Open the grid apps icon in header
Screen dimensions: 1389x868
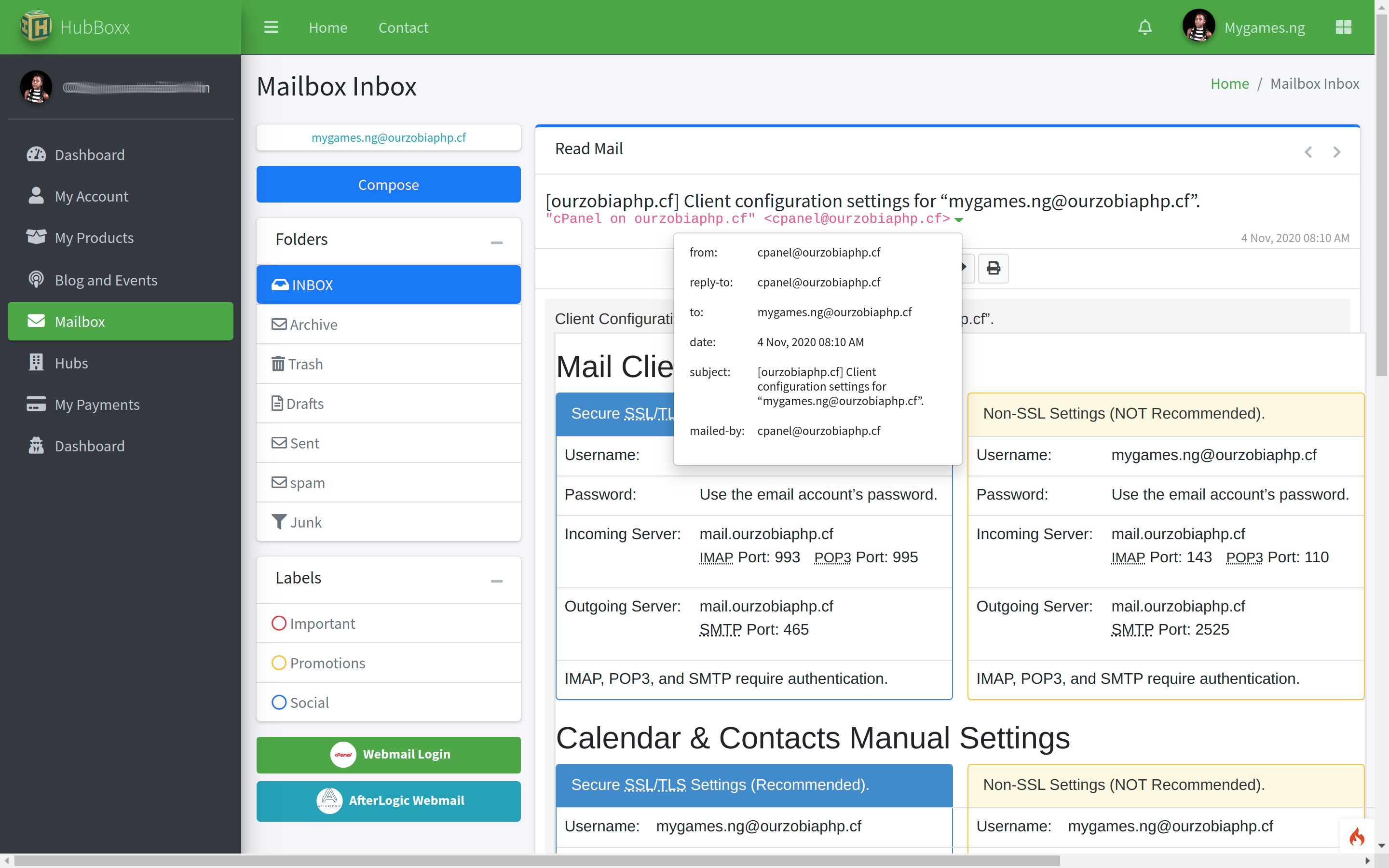click(1343, 27)
